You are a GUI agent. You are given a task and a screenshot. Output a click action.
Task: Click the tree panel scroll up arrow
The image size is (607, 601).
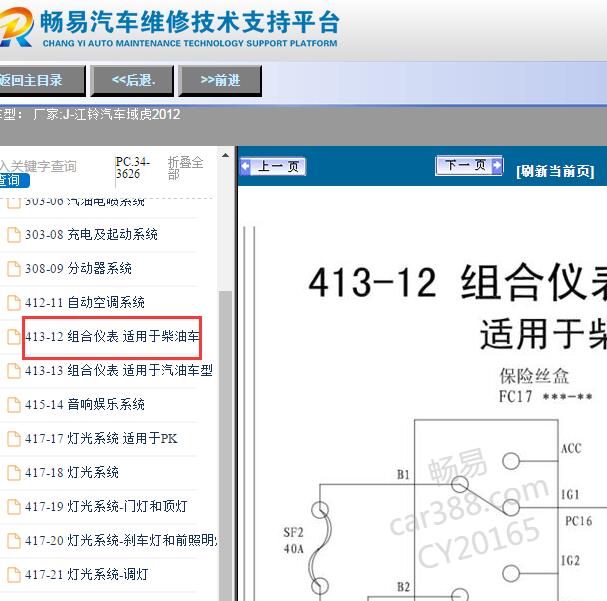coord(225,156)
